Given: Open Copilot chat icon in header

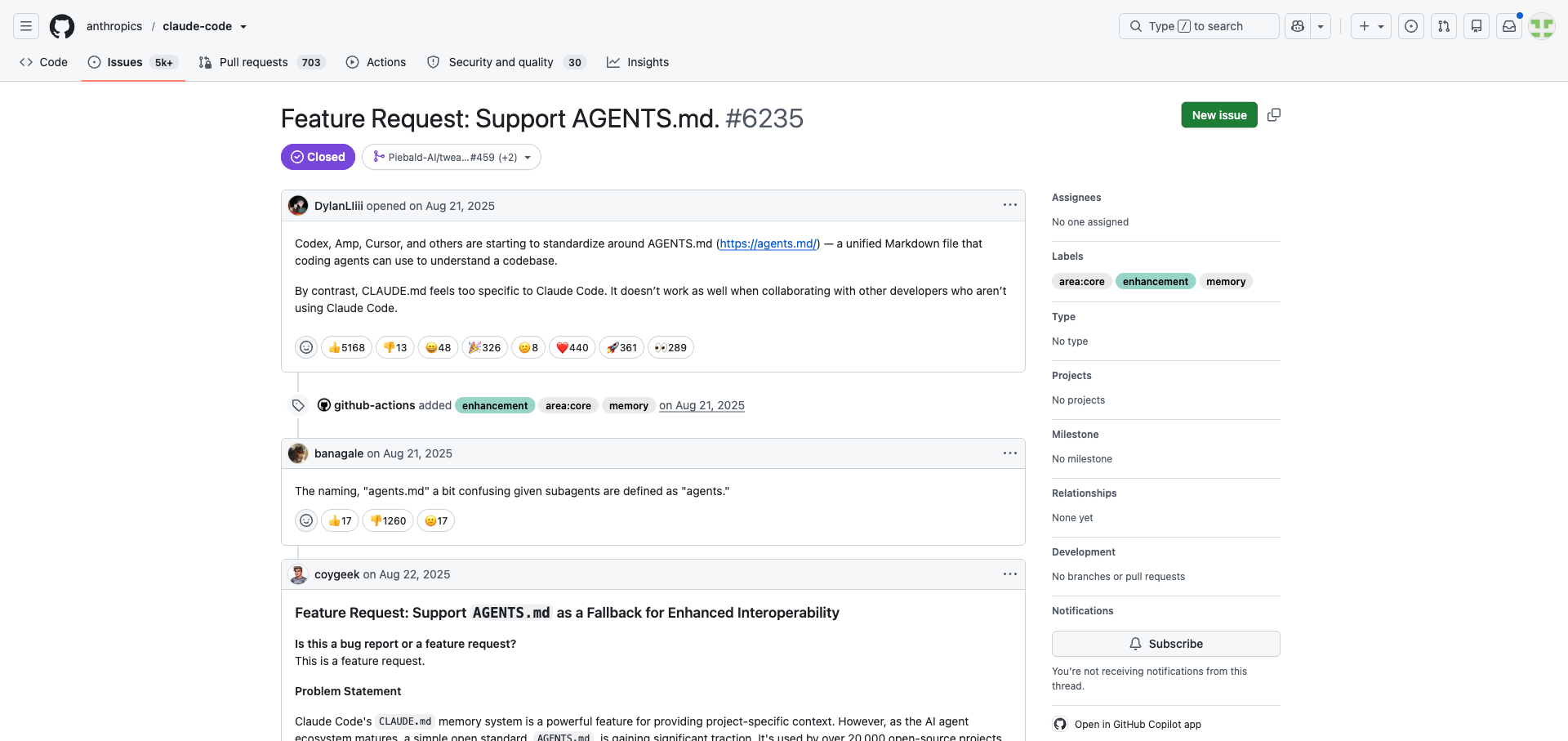Looking at the screenshot, I should [x=1298, y=26].
